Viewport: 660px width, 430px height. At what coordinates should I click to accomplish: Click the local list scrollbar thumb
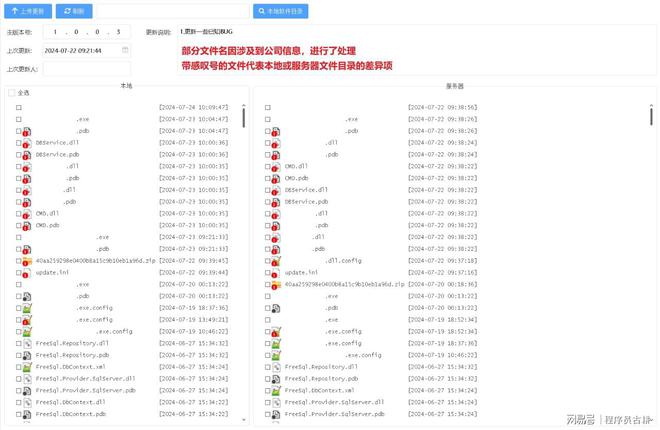point(244,118)
